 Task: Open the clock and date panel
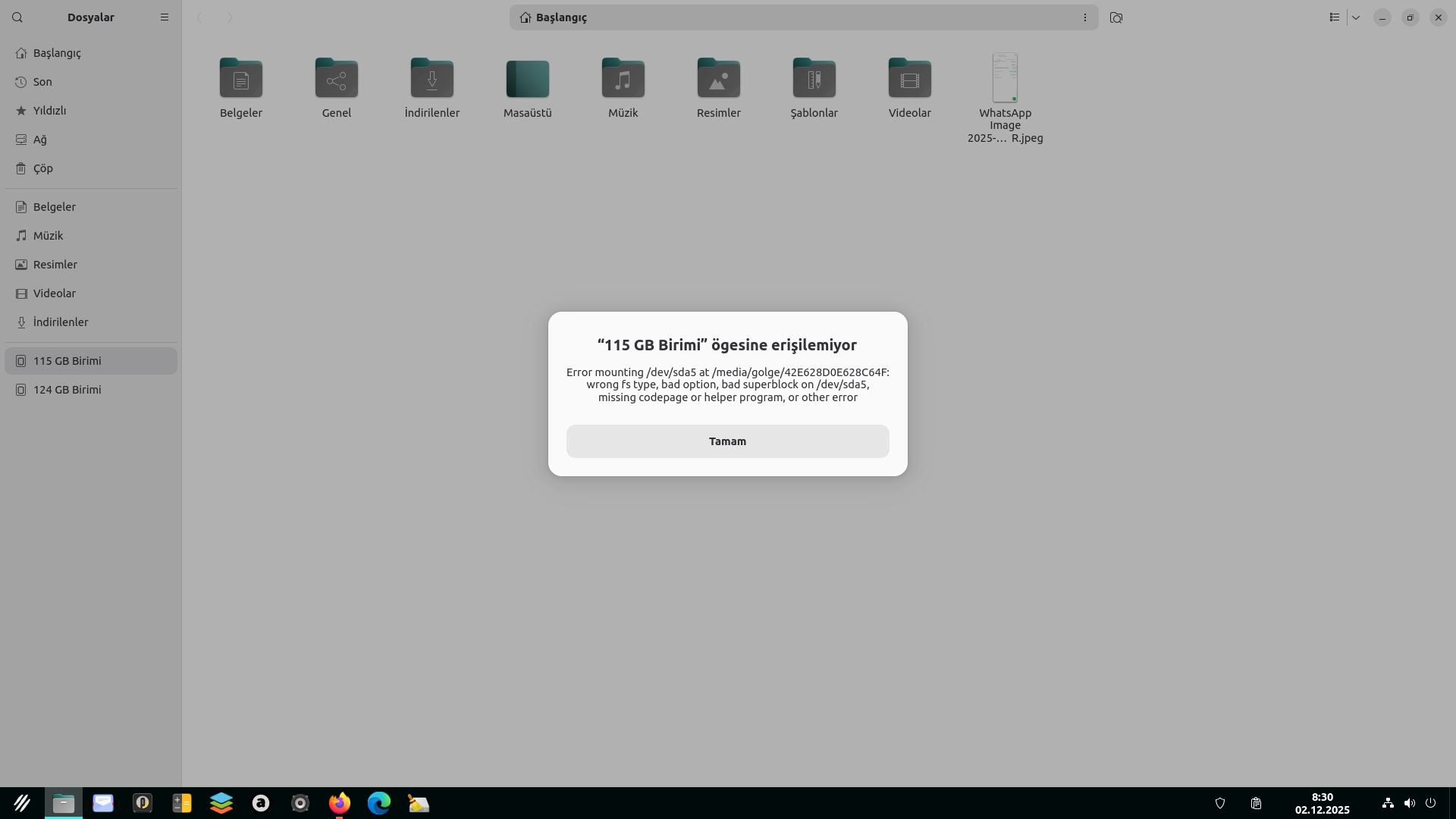(x=1322, y=803)
